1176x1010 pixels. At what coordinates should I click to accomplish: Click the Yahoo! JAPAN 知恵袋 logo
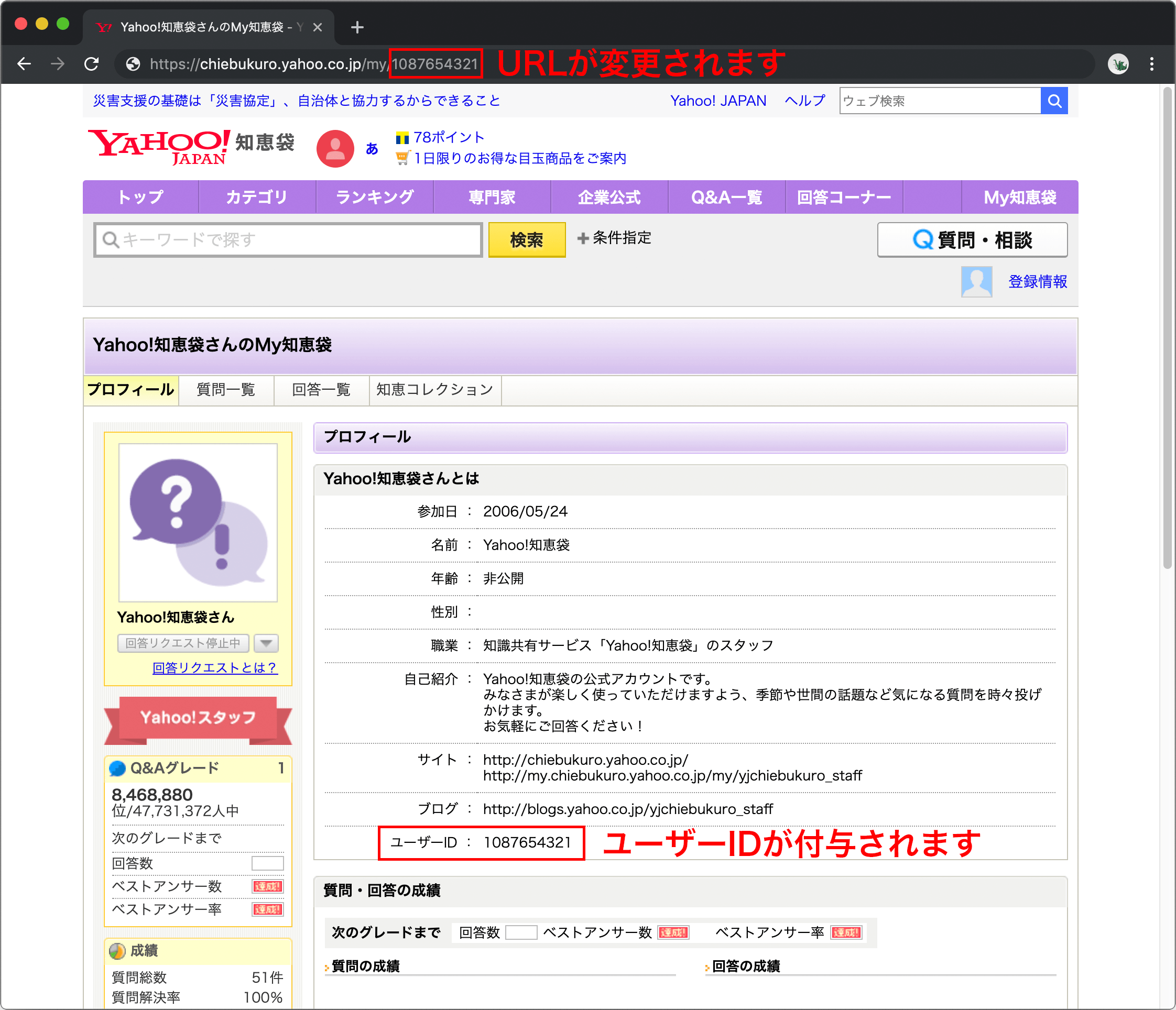point(191,147)
